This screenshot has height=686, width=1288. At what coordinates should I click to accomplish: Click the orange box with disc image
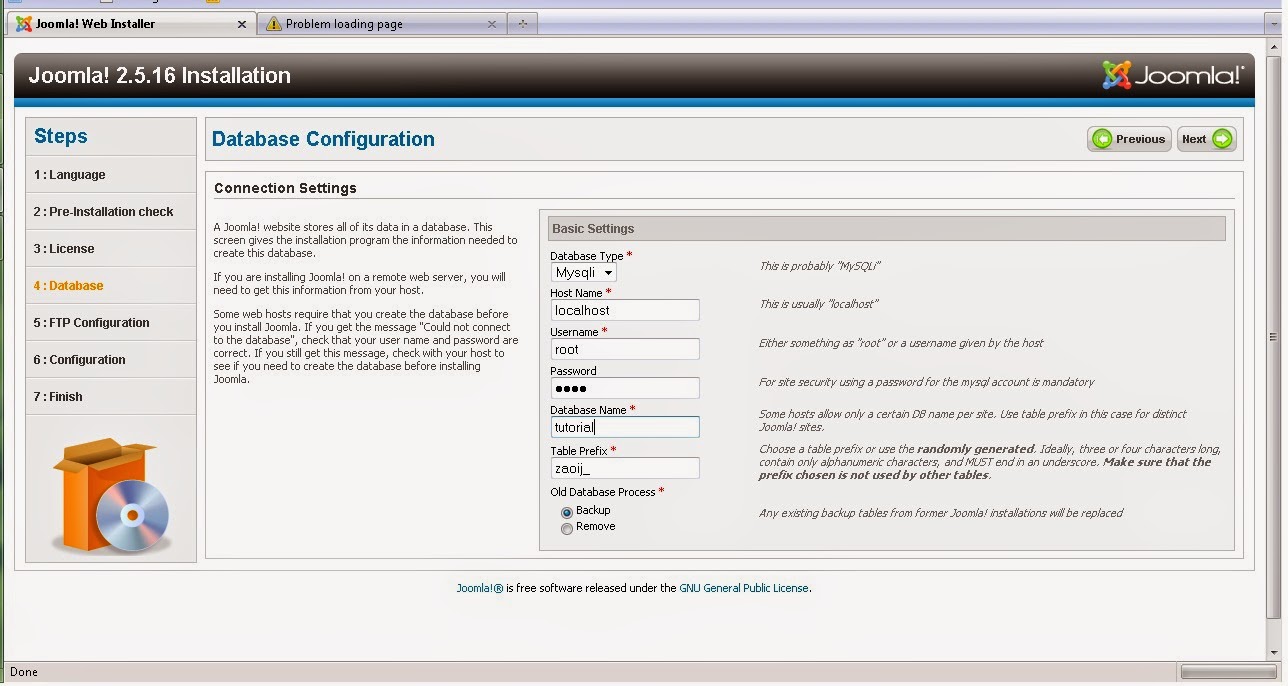[111, 496]
